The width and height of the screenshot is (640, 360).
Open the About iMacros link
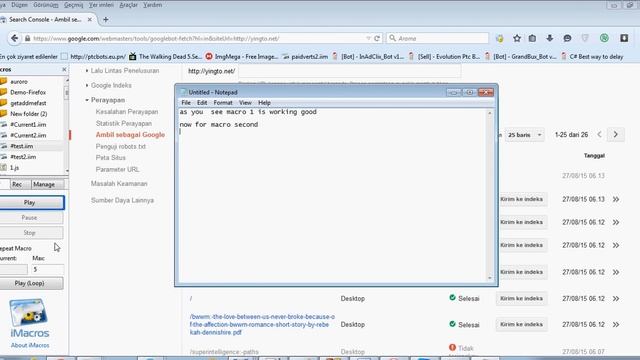30,345
